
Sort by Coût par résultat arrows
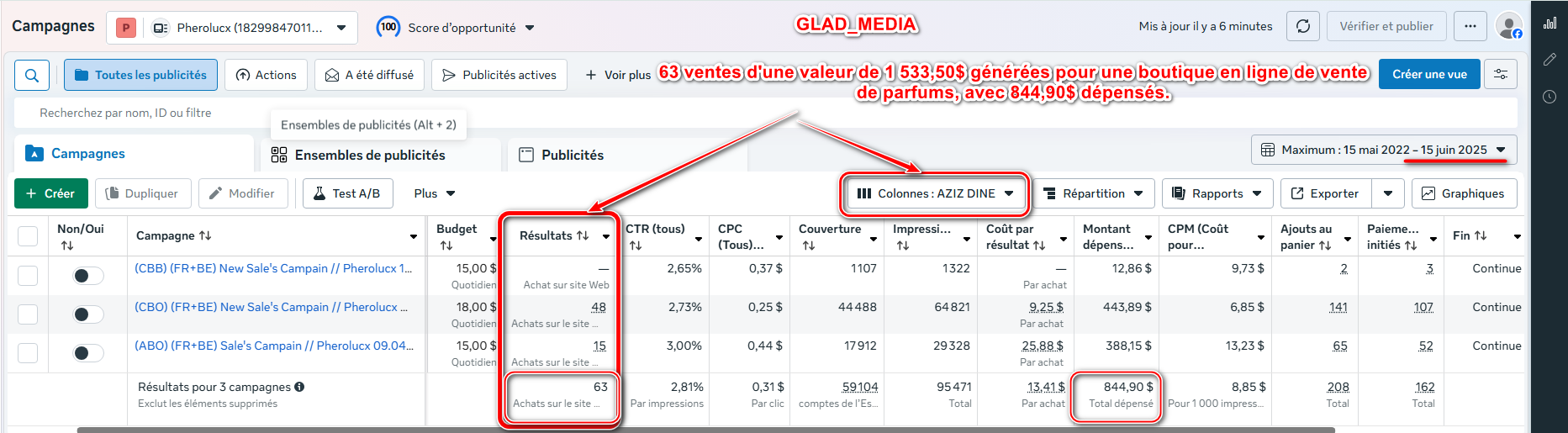[x=1039, y=245]
